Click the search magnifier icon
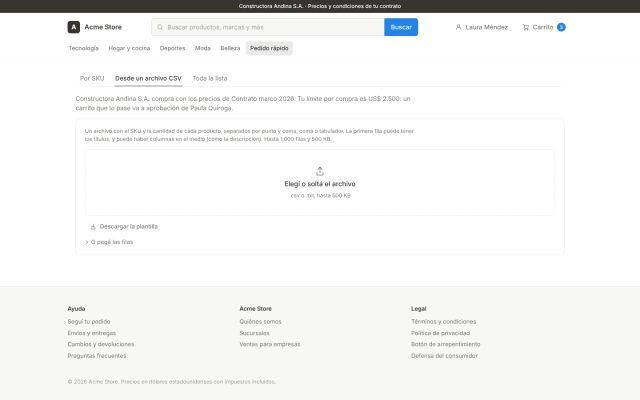Image resolution: width=640 pixels, height=400 pixels. pyautogui.click(x=160, y=27)
